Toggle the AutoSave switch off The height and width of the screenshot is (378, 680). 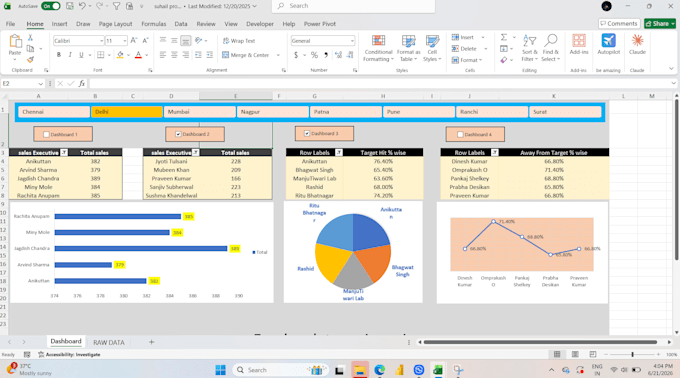pyautogui.click(x=51, y=6)
